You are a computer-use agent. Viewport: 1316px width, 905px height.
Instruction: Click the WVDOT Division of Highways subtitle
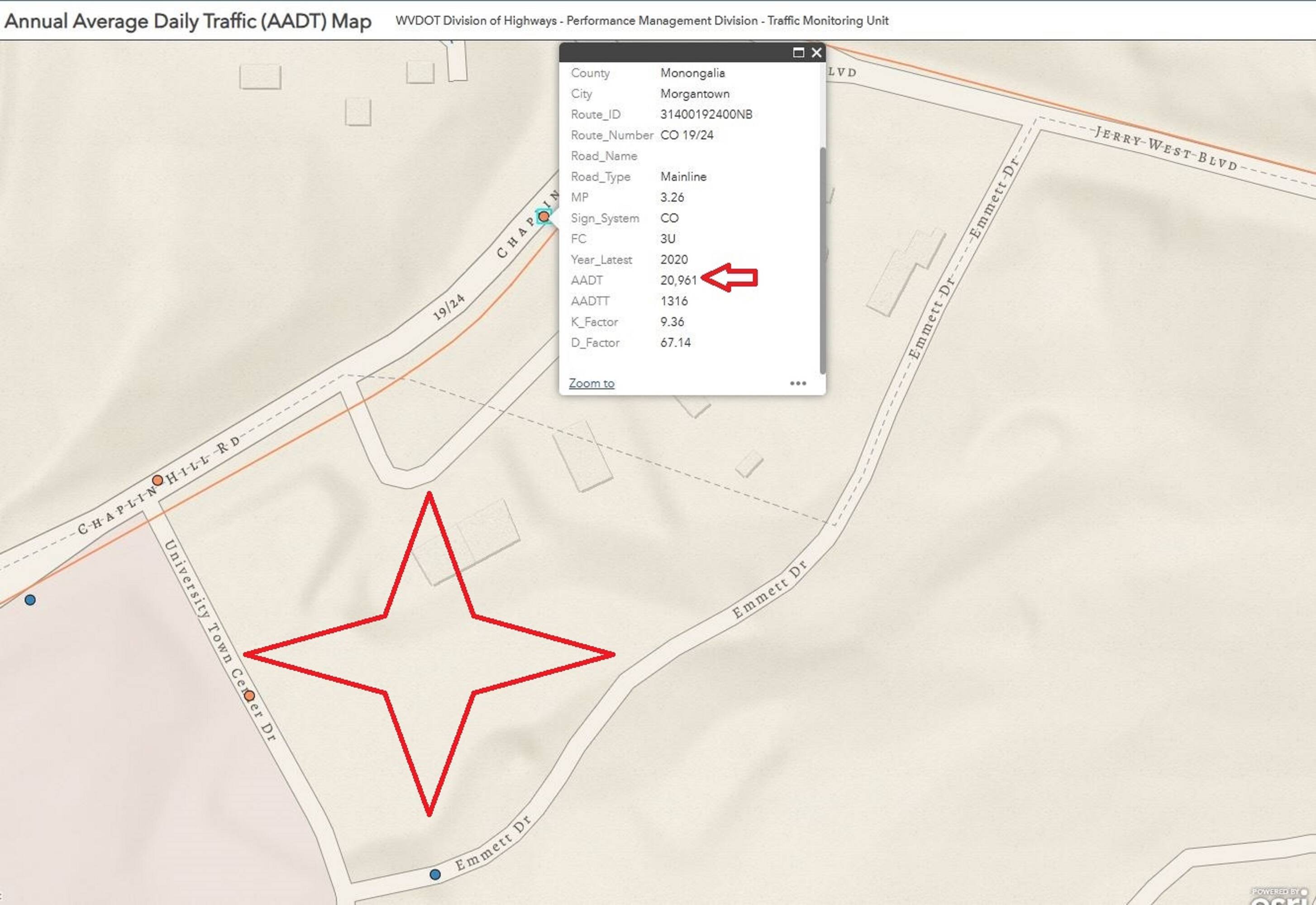click(x=642, y=21)
